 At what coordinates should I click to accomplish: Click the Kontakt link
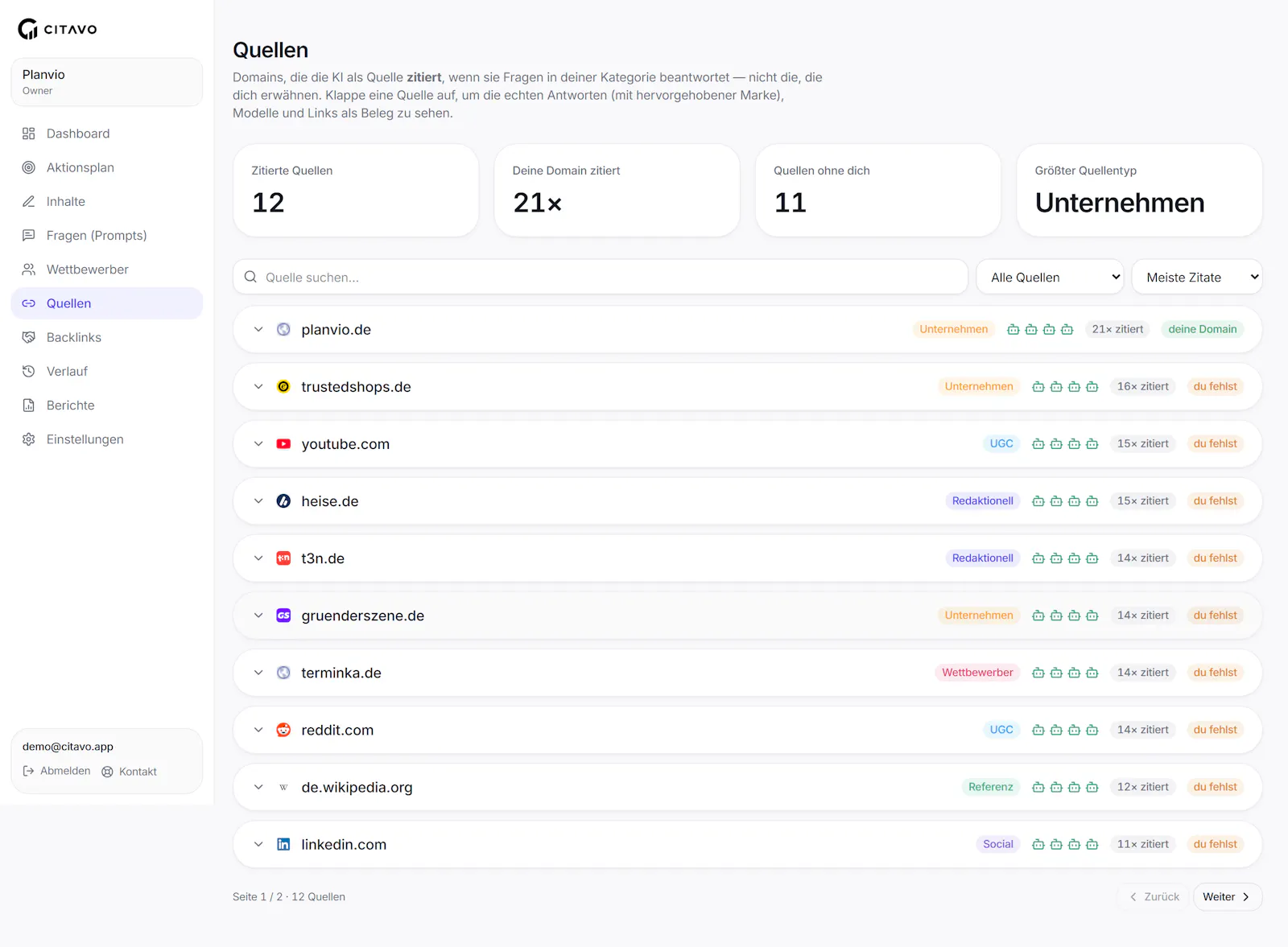click(x=129, y=772)
